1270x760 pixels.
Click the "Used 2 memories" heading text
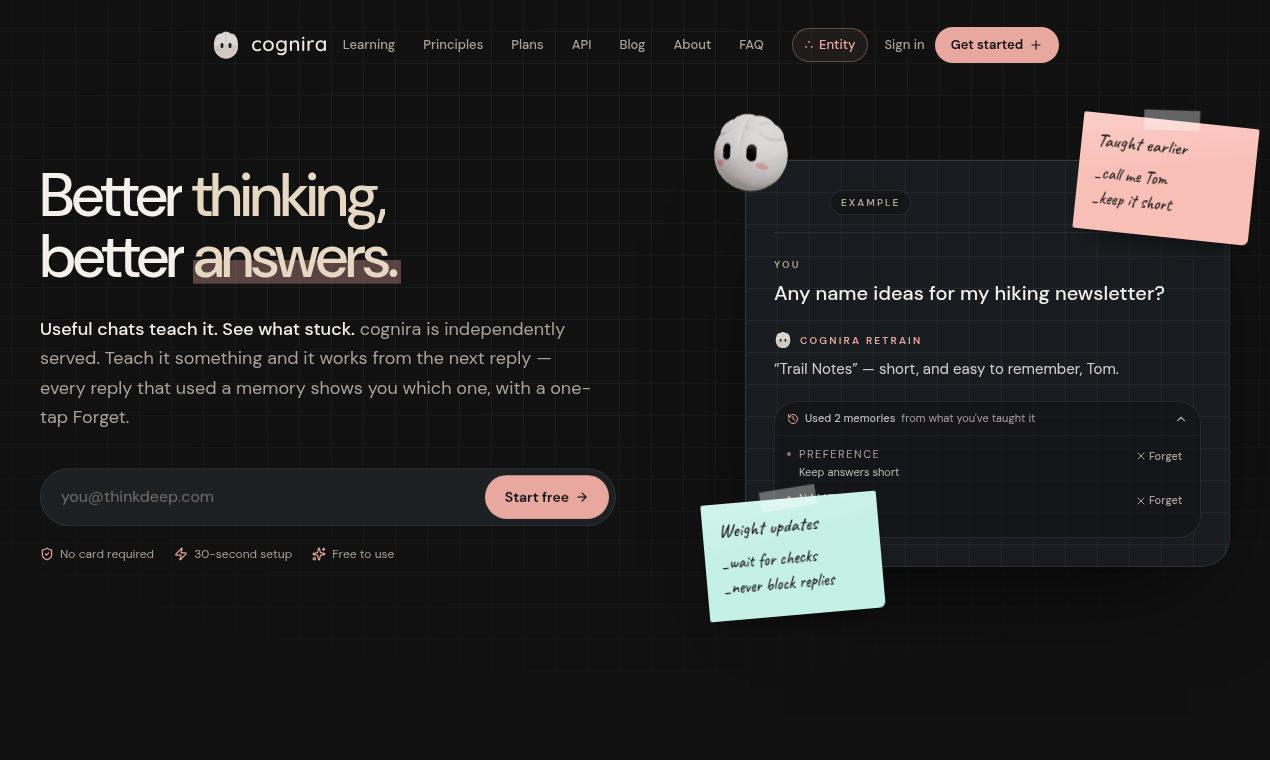click(x=850, y=419)
